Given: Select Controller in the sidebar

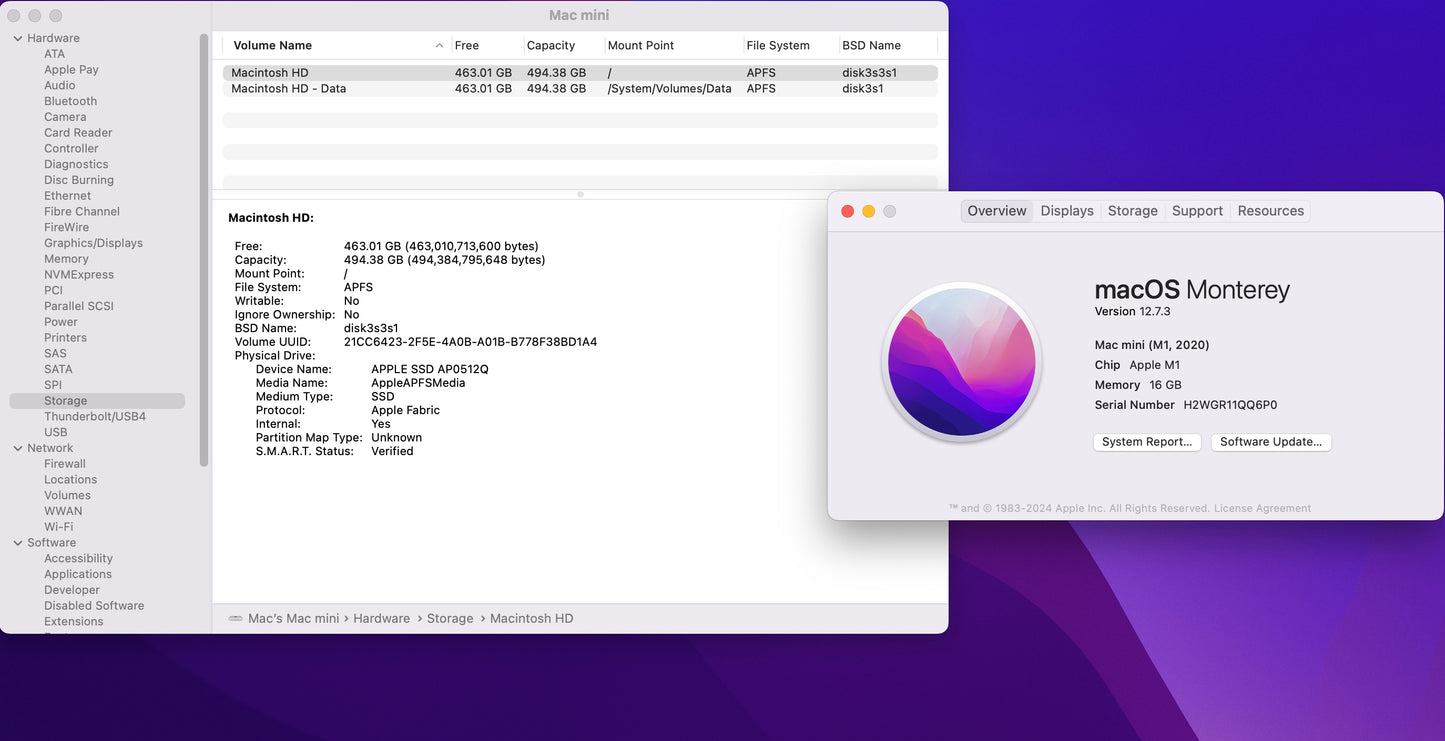Looking at the screenshot, I should point(71,149).
